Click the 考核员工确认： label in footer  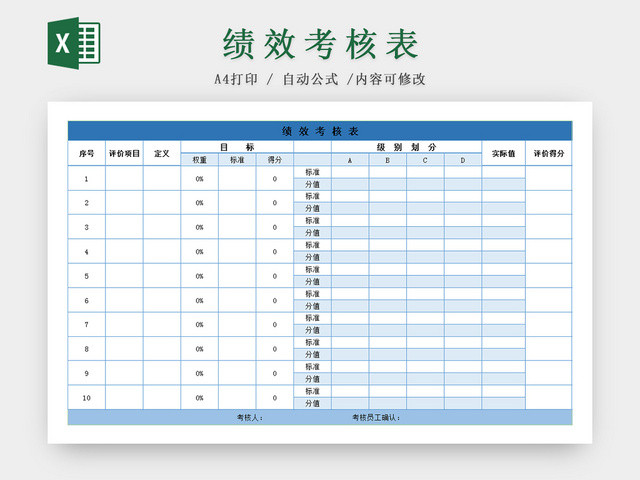tap(376, 418)
